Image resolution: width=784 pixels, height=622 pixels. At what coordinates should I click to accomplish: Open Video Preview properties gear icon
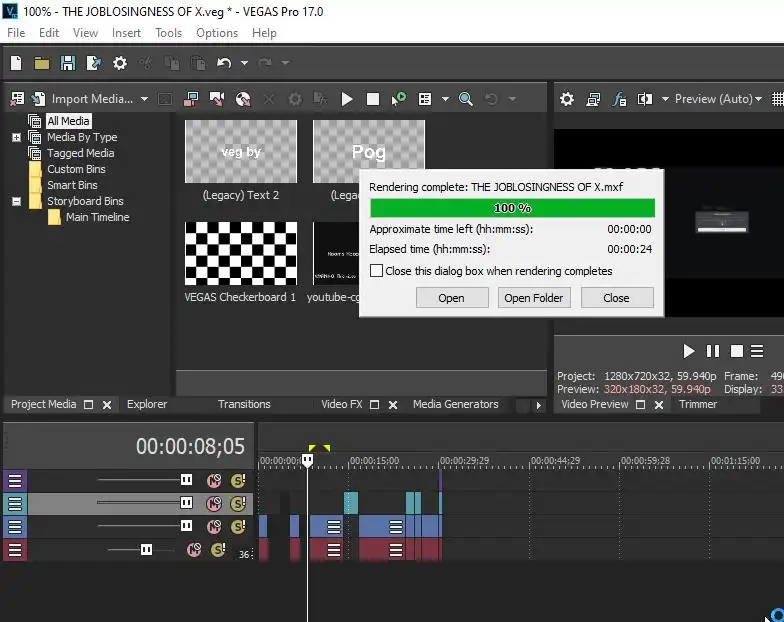566,99
